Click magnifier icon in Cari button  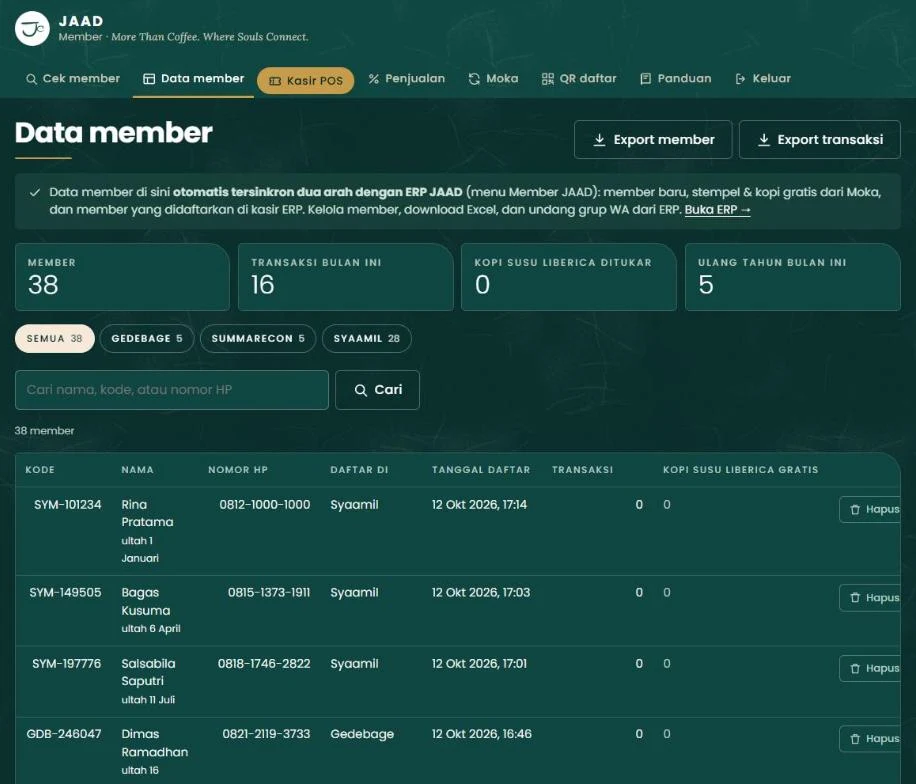[361, 390]
